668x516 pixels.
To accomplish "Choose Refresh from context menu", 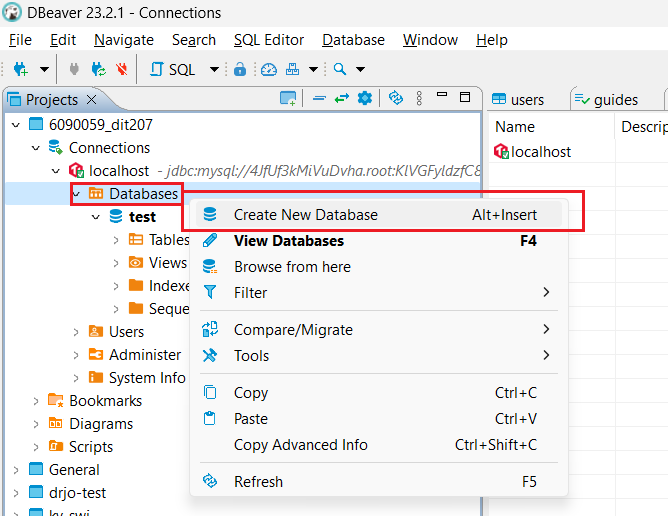I will coord(379,482).
